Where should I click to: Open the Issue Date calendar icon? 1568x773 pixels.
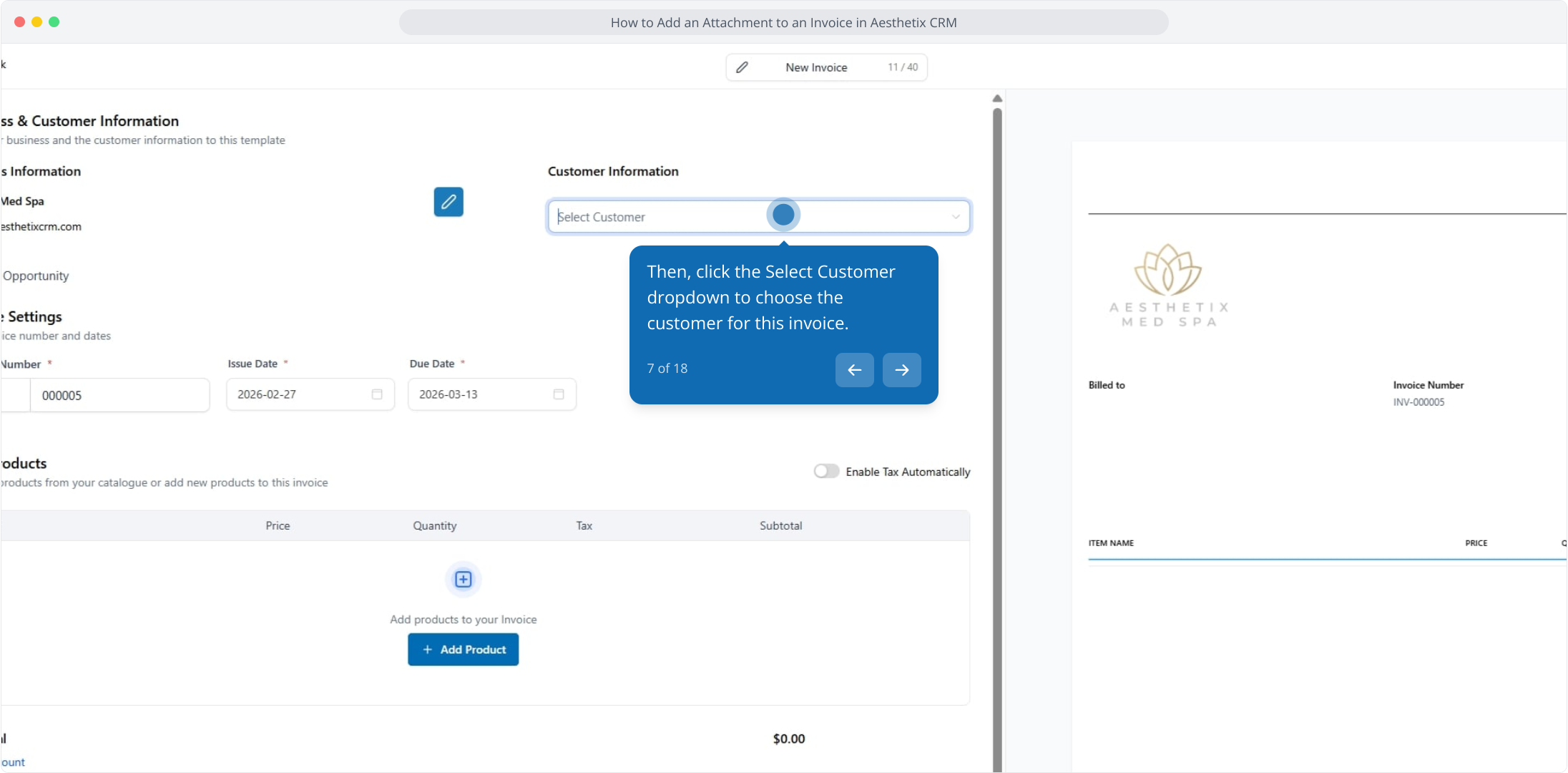point(377,394)
